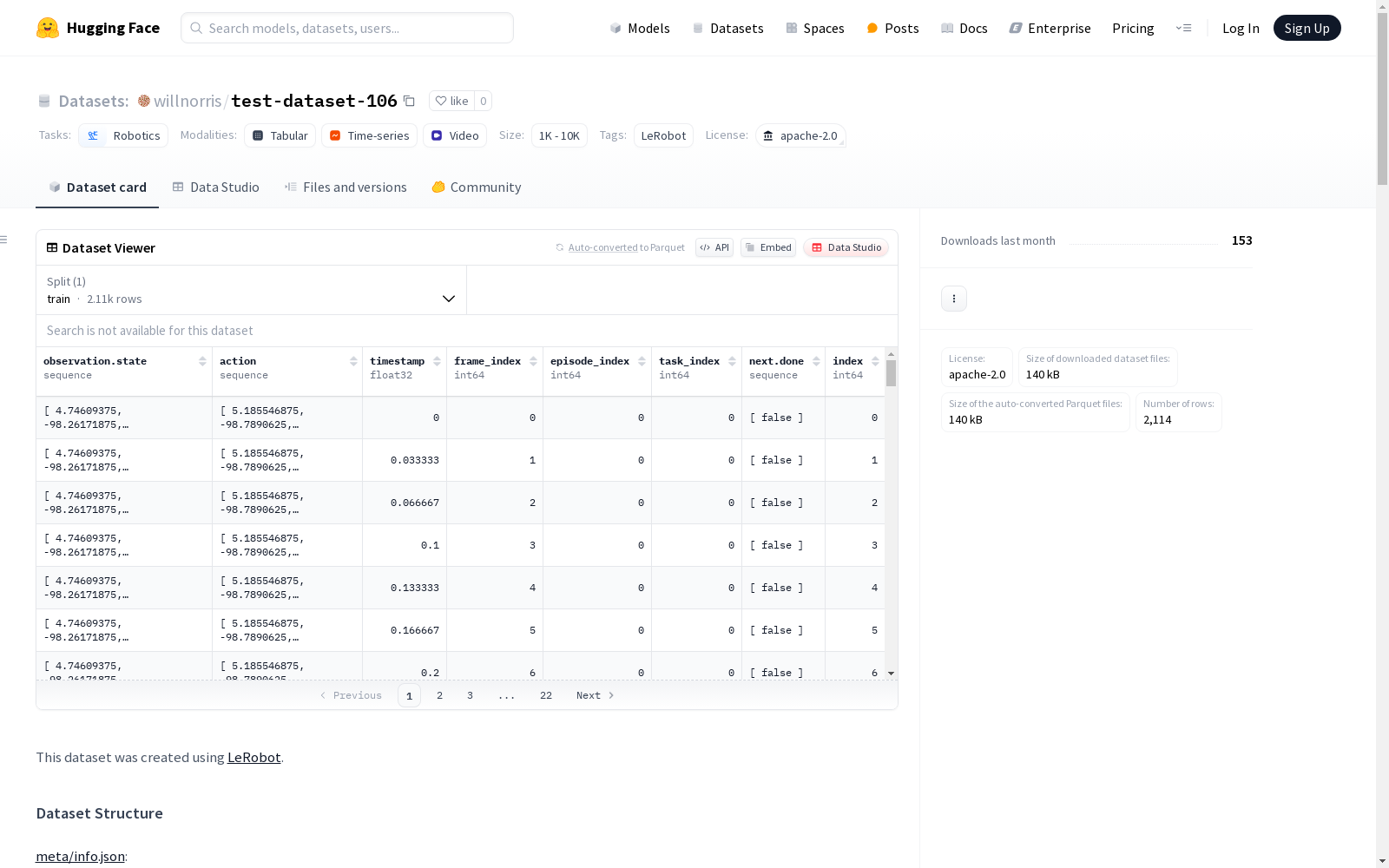Sort by the frame_index column sort arrows
This screenshot has width=1389, height=868.
tap(533, 361)
